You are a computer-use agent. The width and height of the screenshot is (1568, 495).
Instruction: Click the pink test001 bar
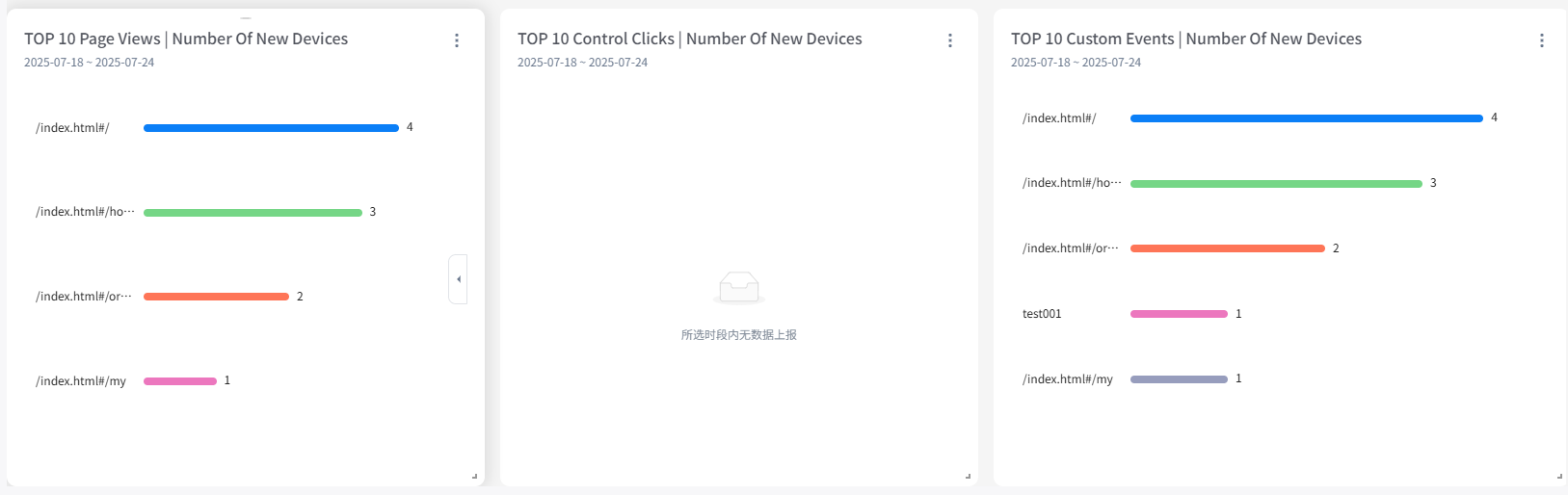(1179, 314)
